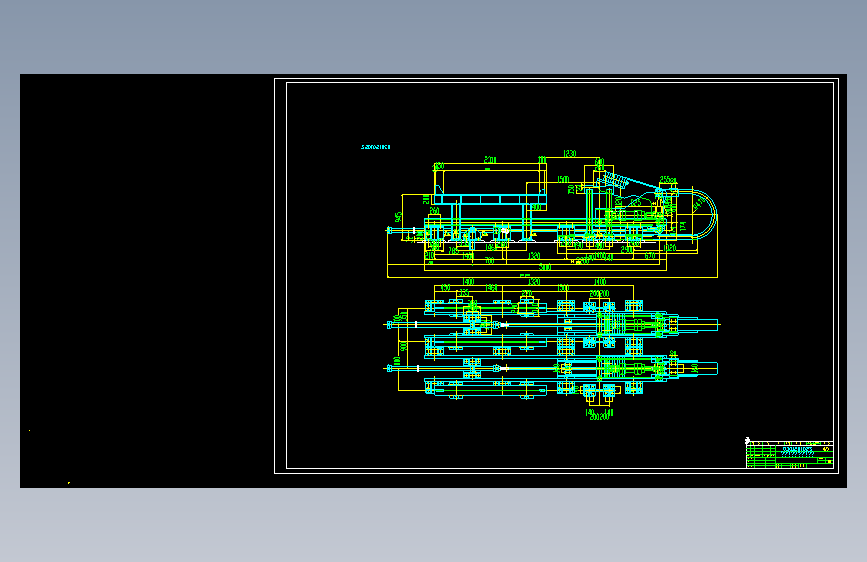Viewport: 867px width, 562px height.
Task: Select the '1230' dimension at the top
Action: pos(570,153)
